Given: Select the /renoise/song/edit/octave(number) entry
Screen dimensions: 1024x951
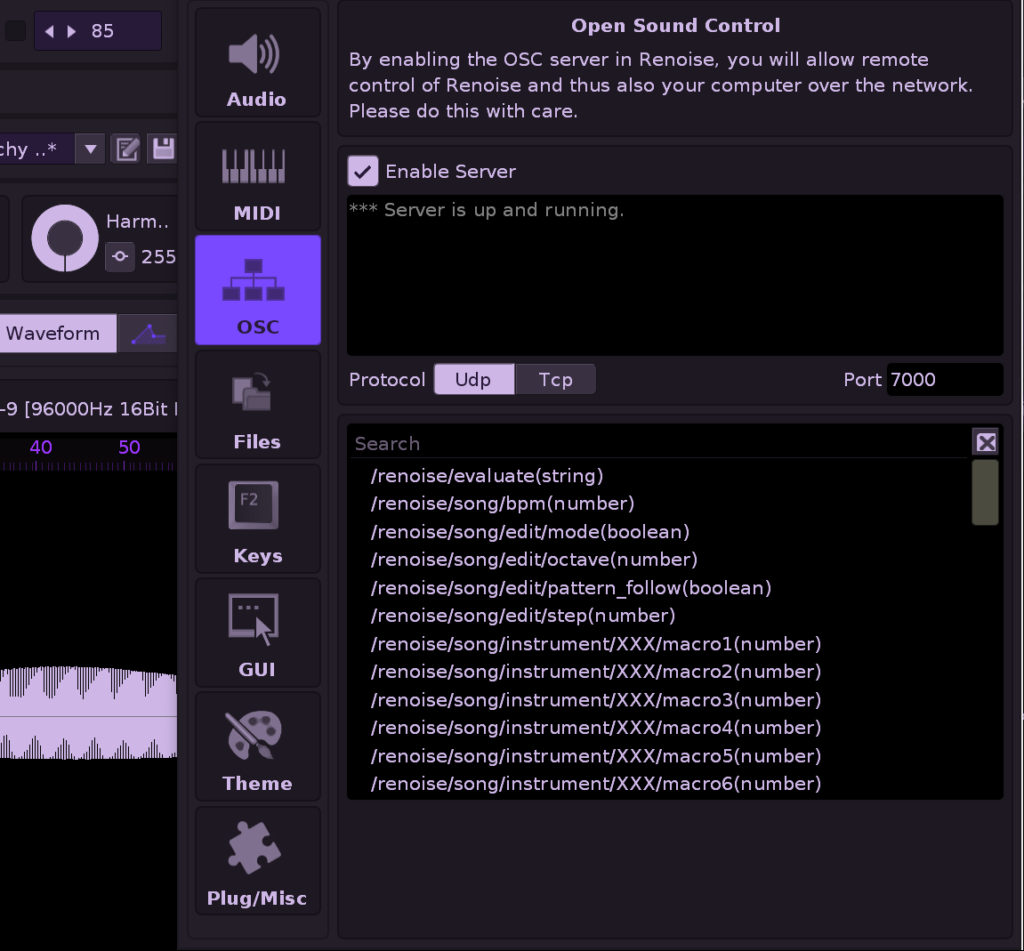Looking at the screenshot, I should coord(534,560).
